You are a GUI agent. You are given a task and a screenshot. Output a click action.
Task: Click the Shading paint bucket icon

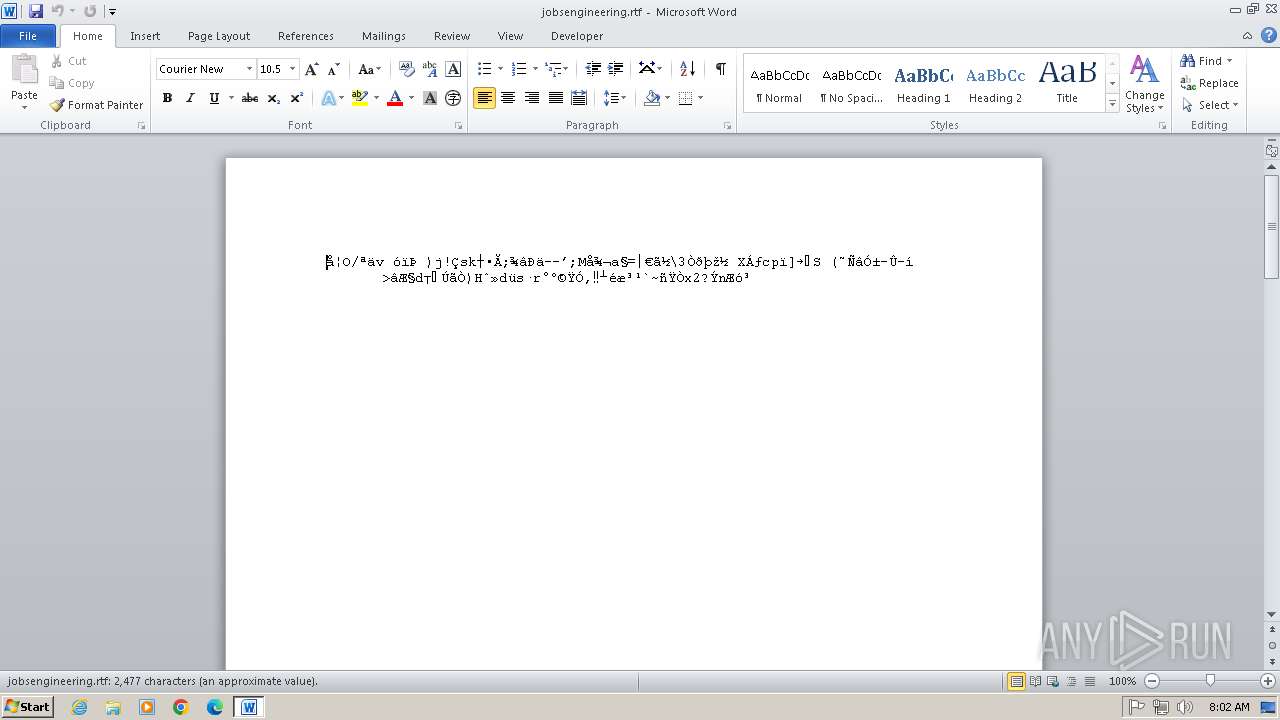coord(652,98)
